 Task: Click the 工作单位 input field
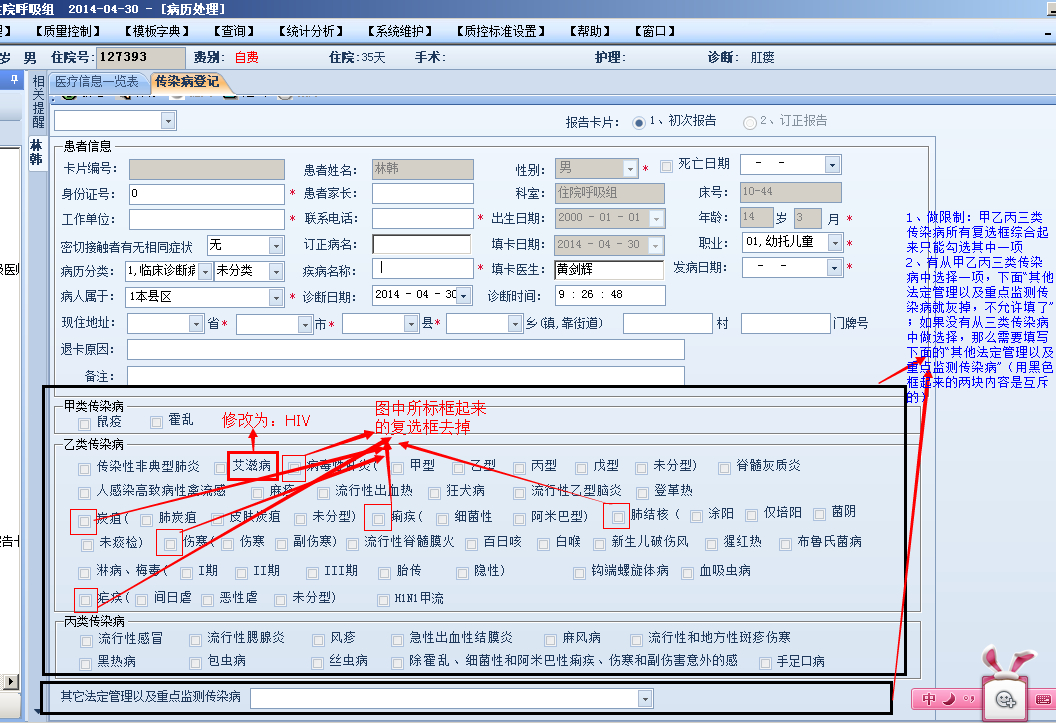207,219
